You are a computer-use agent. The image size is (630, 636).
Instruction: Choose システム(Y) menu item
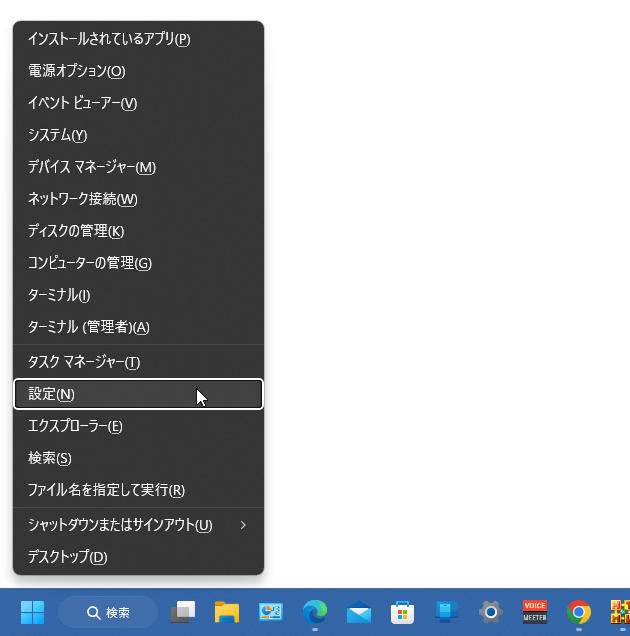coord(138,135)
